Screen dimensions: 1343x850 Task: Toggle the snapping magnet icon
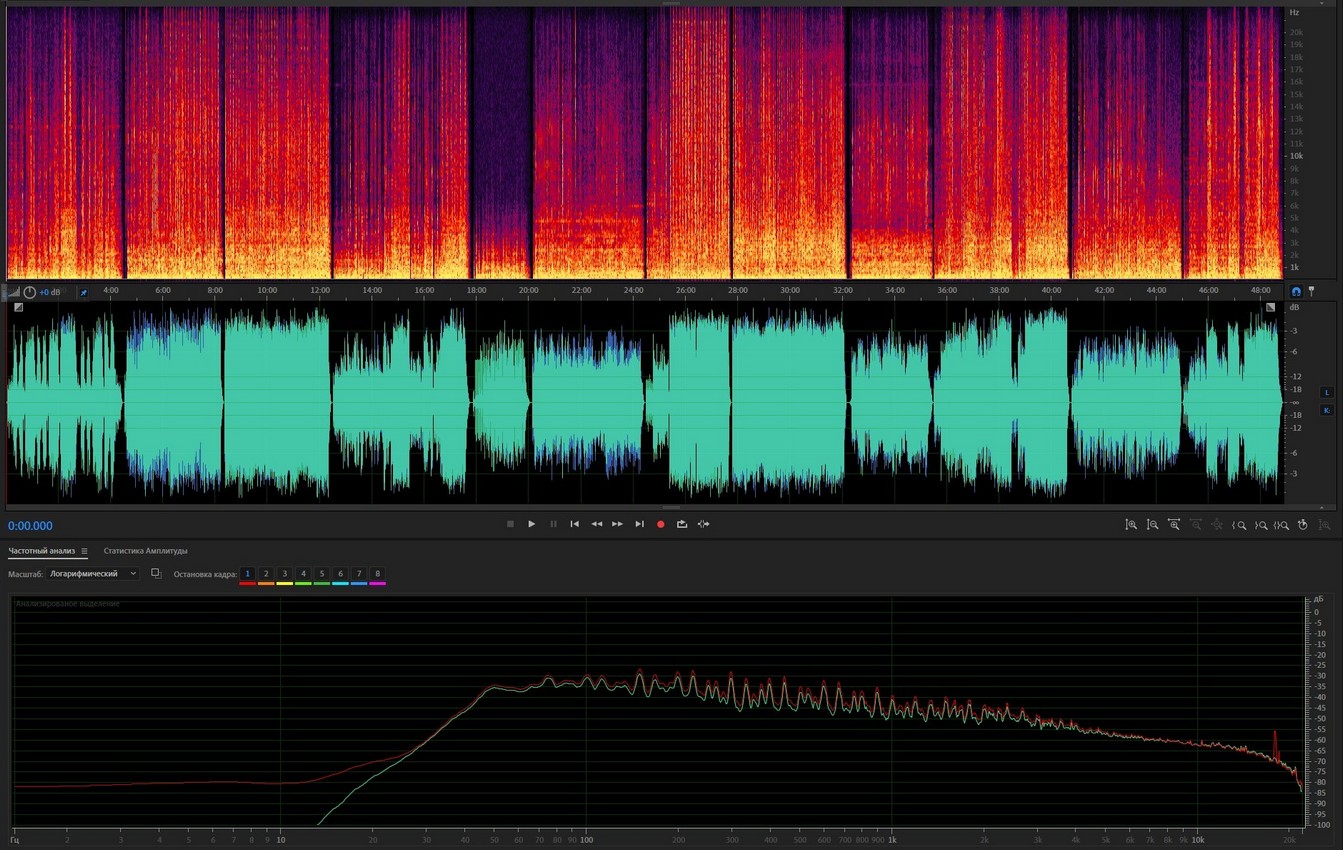pos(1296,291)
